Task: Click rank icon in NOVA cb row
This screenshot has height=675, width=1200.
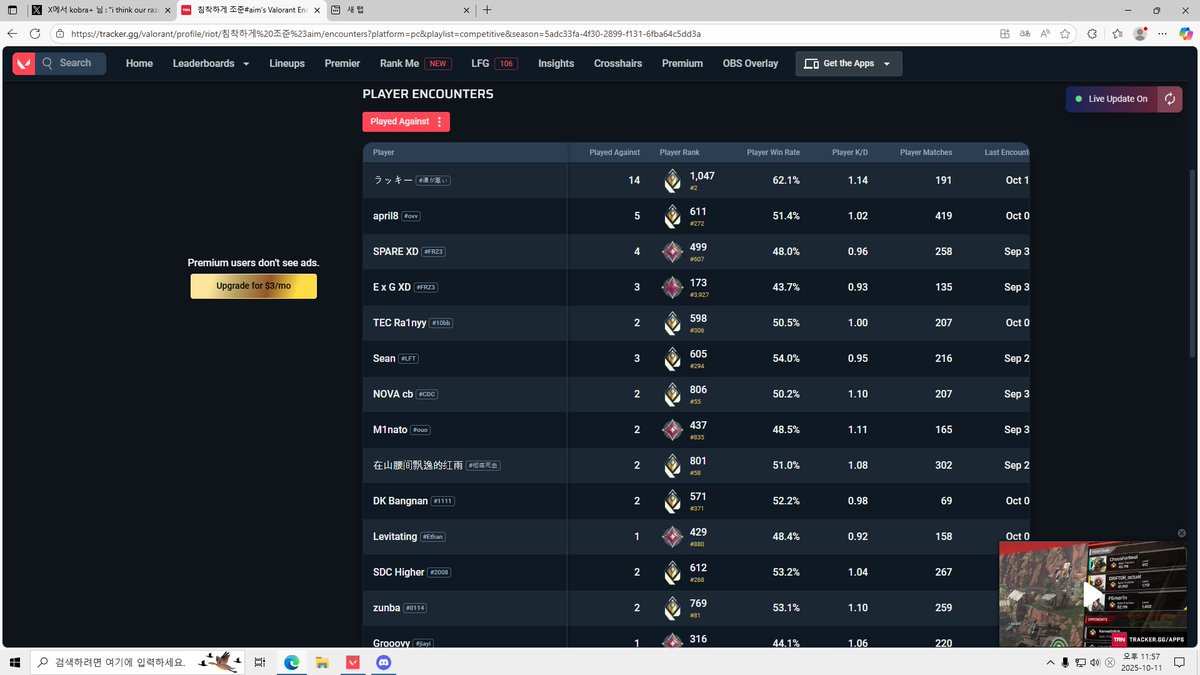Action: click(x=673, y=394)
